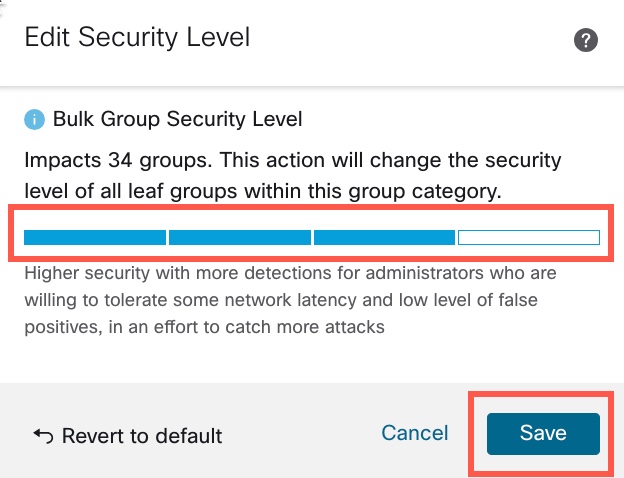Open help with the question mark icon
Screen dimensions: 624x478
[586, 41]
